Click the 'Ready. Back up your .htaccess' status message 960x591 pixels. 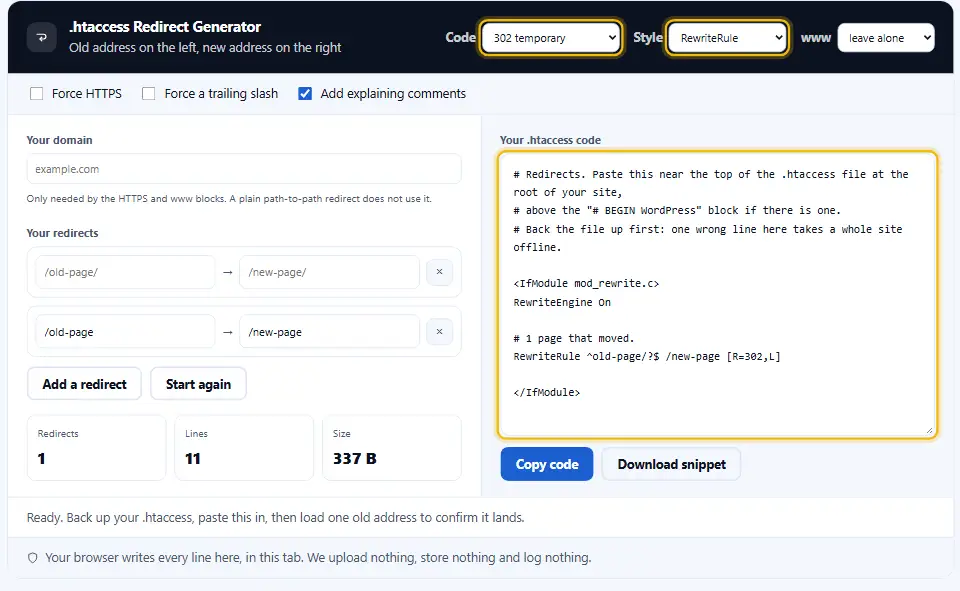click(276, 518)
